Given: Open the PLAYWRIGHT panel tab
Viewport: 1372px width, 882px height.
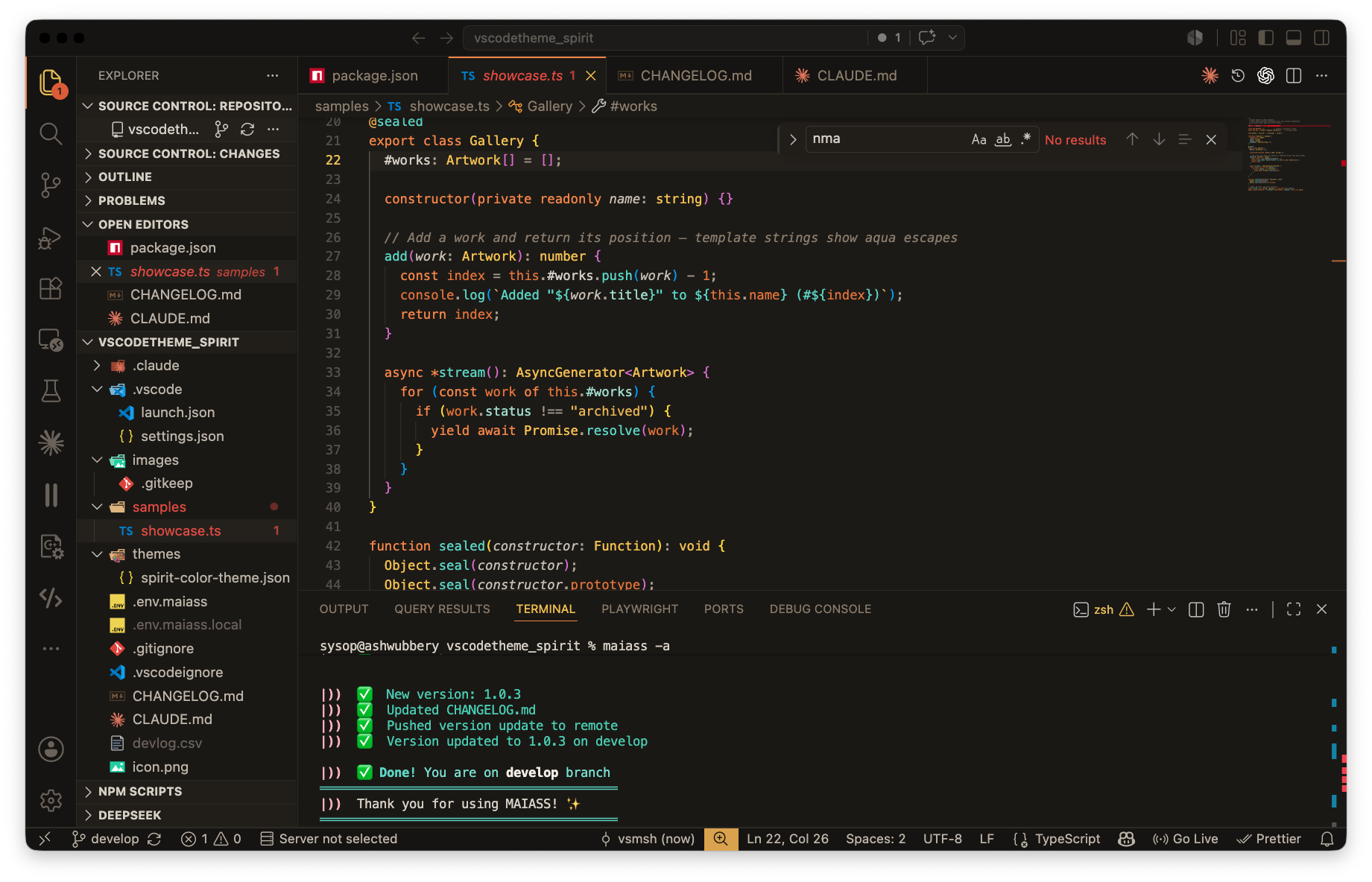Looking at the screenshot, I should [639, 609].
